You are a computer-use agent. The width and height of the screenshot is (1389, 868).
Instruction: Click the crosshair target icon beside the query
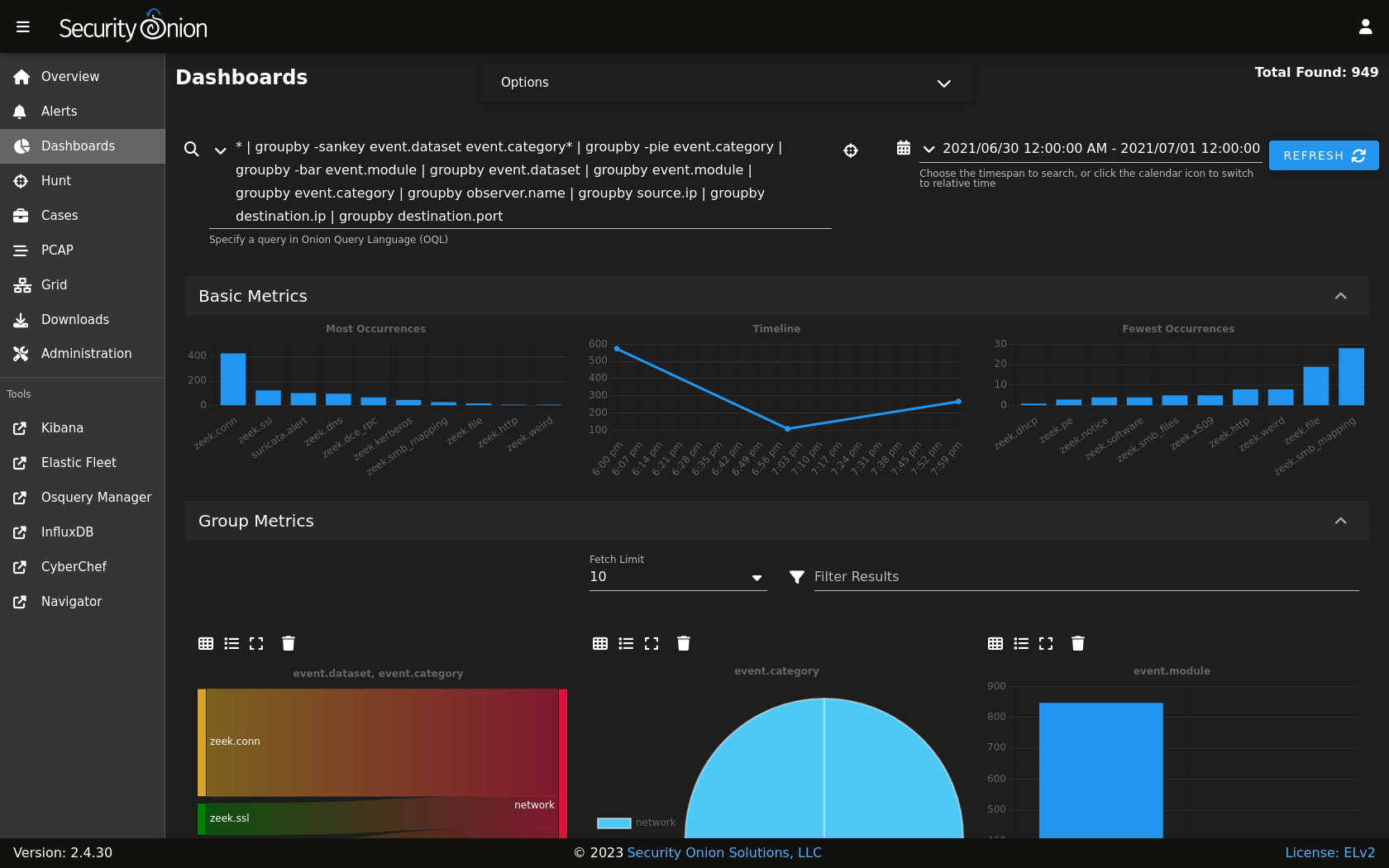point(851,150)
